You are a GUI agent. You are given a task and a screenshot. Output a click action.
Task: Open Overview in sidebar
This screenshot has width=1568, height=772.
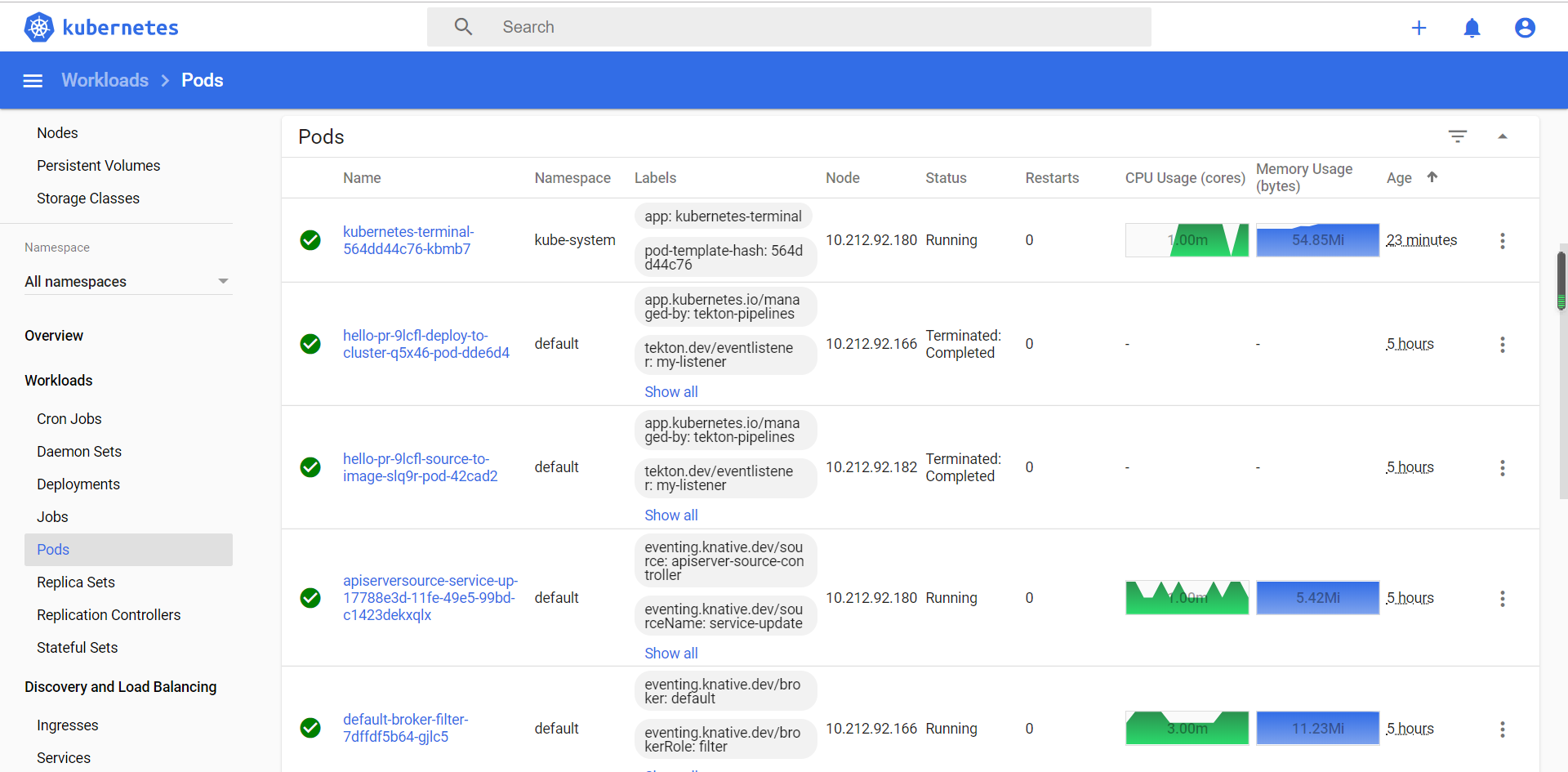(x=54, y=336)
